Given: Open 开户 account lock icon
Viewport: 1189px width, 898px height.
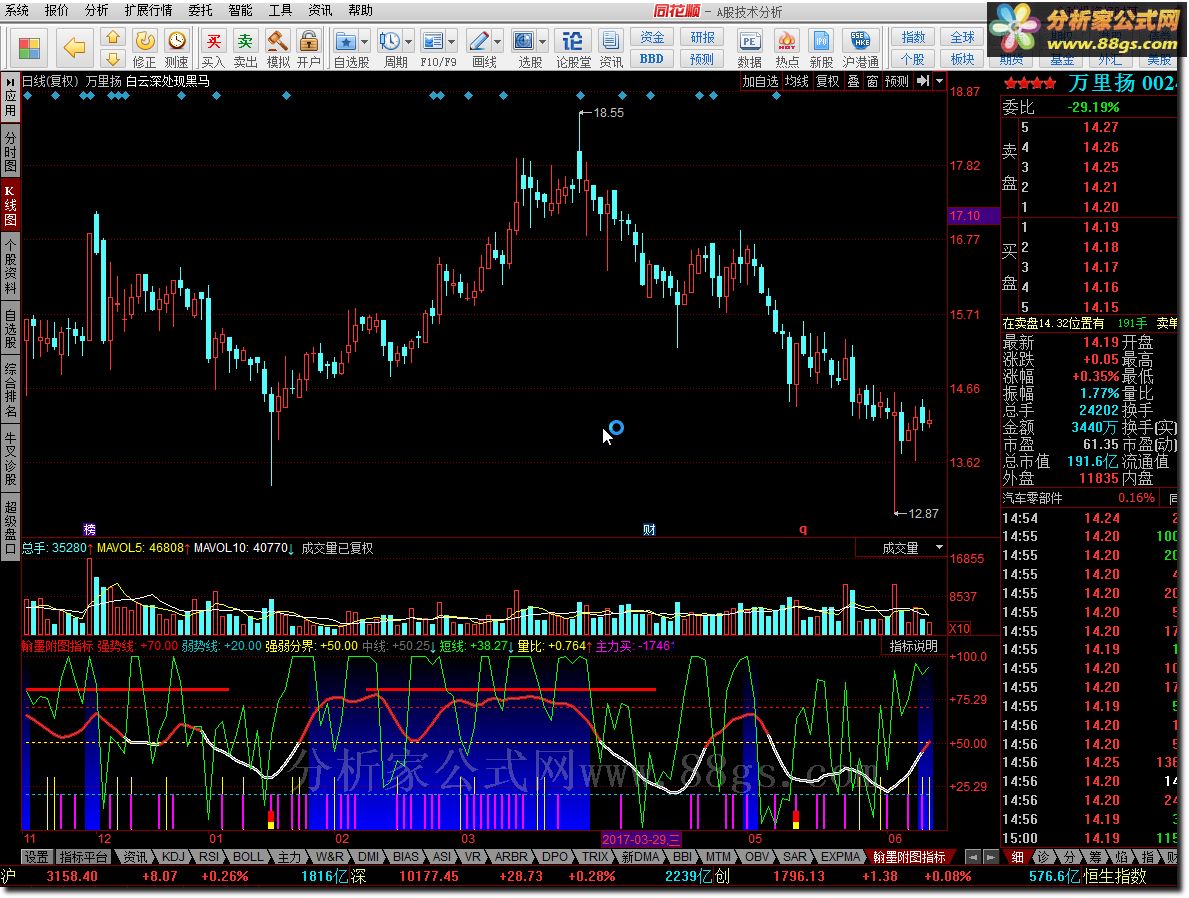Looking at the screenshot, I should tap(308, 49).
